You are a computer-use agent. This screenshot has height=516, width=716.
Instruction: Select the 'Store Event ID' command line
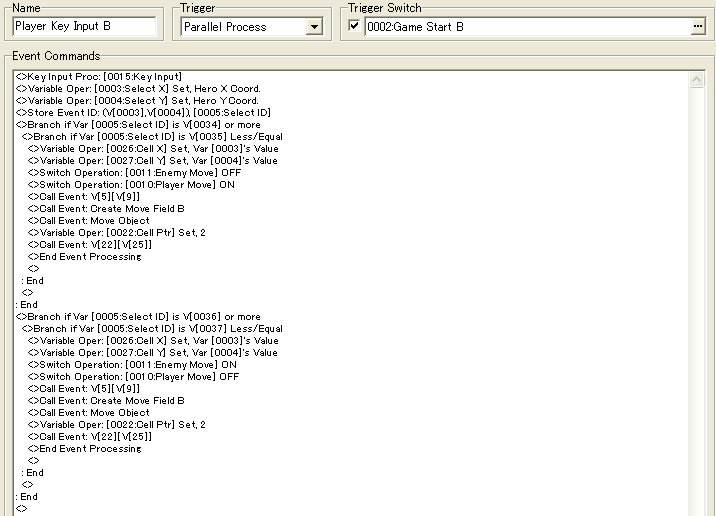point(143,112)
